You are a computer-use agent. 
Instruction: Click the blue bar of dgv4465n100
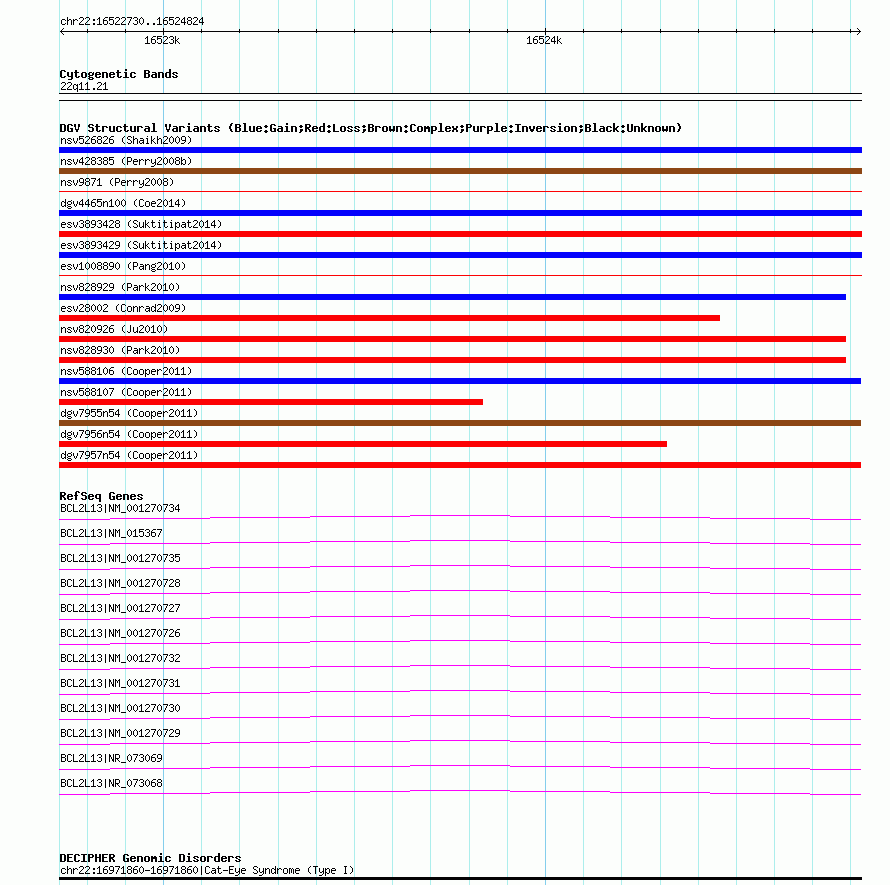(460, 213)
